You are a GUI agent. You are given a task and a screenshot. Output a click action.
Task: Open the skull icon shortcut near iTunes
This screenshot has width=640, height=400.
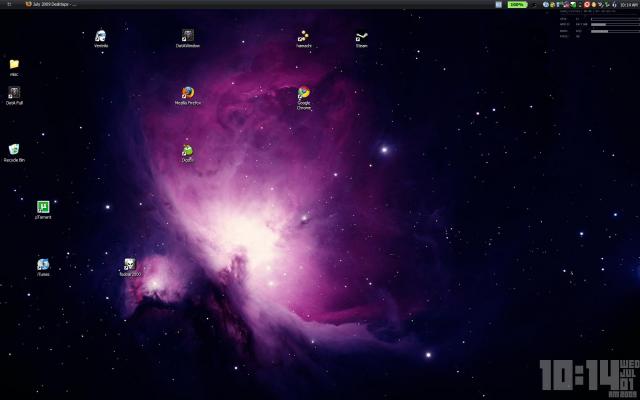point(130,265)
